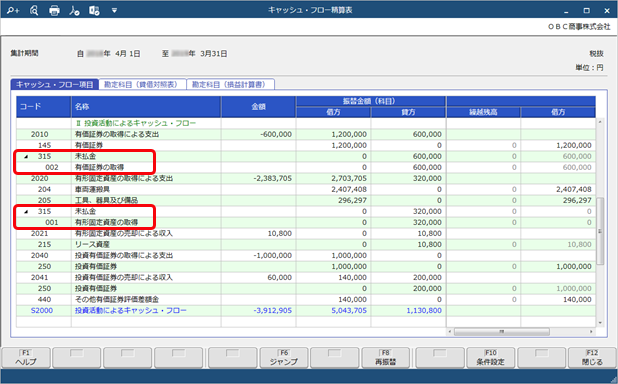Select row 2040 投資有価証券の取得による支出
The width and height of the screenshot is (618, 384).
pyautogui.click(x=306, y=256)
